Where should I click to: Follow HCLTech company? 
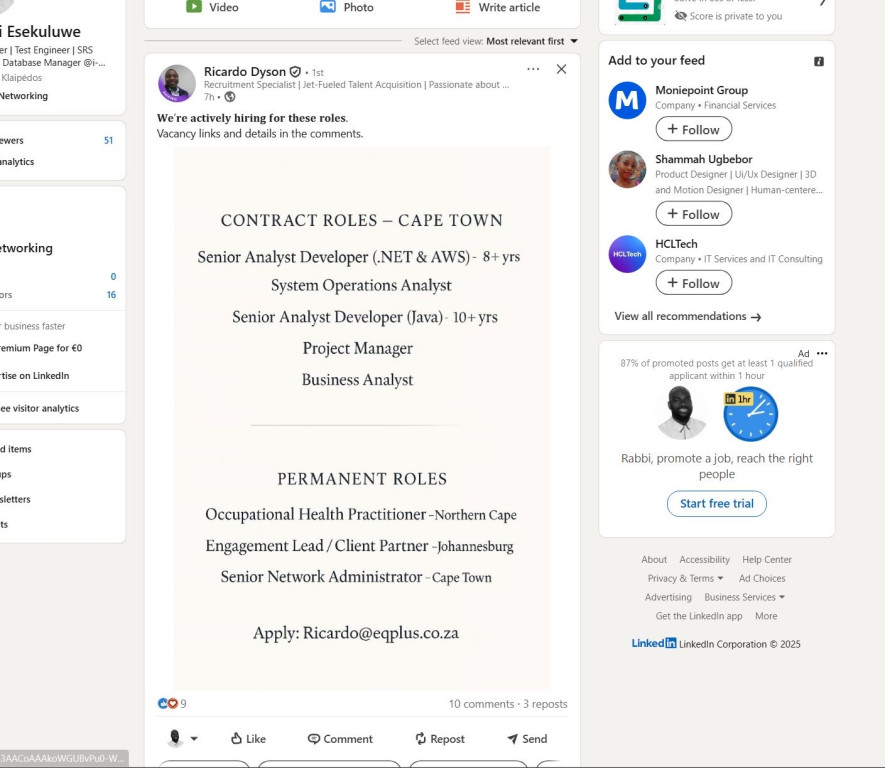693,283
